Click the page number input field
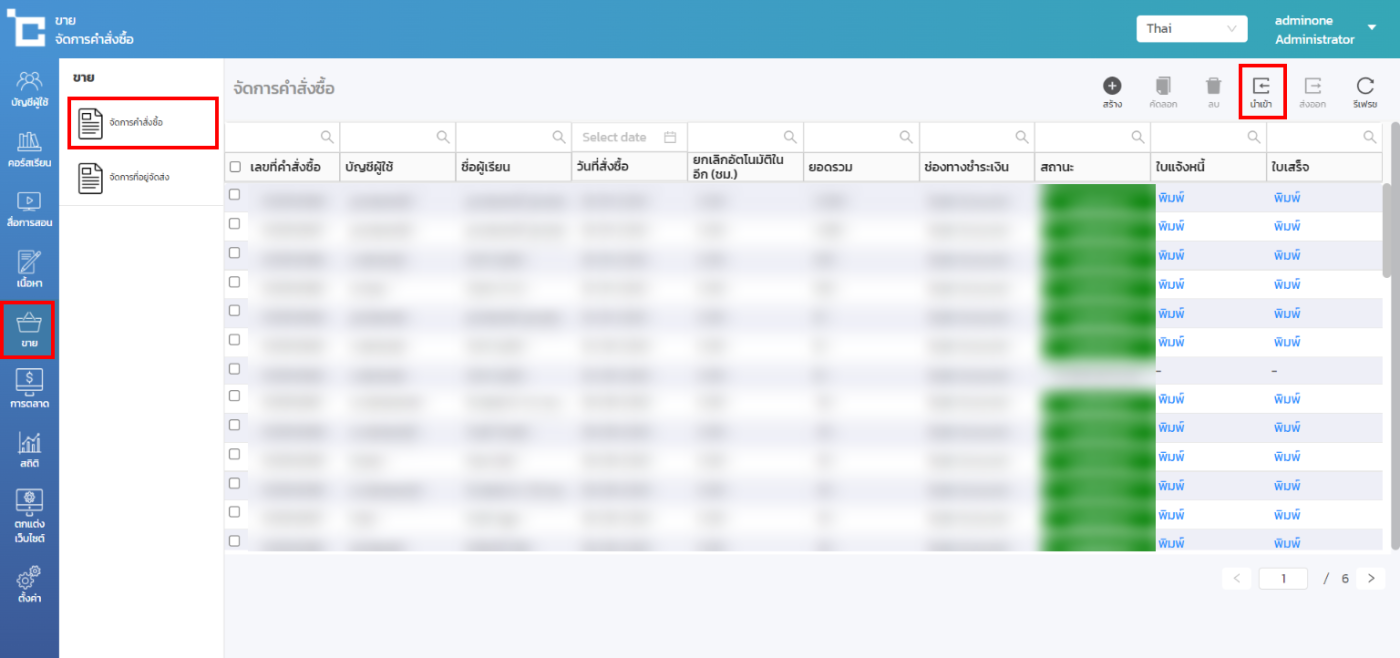 1284,578
